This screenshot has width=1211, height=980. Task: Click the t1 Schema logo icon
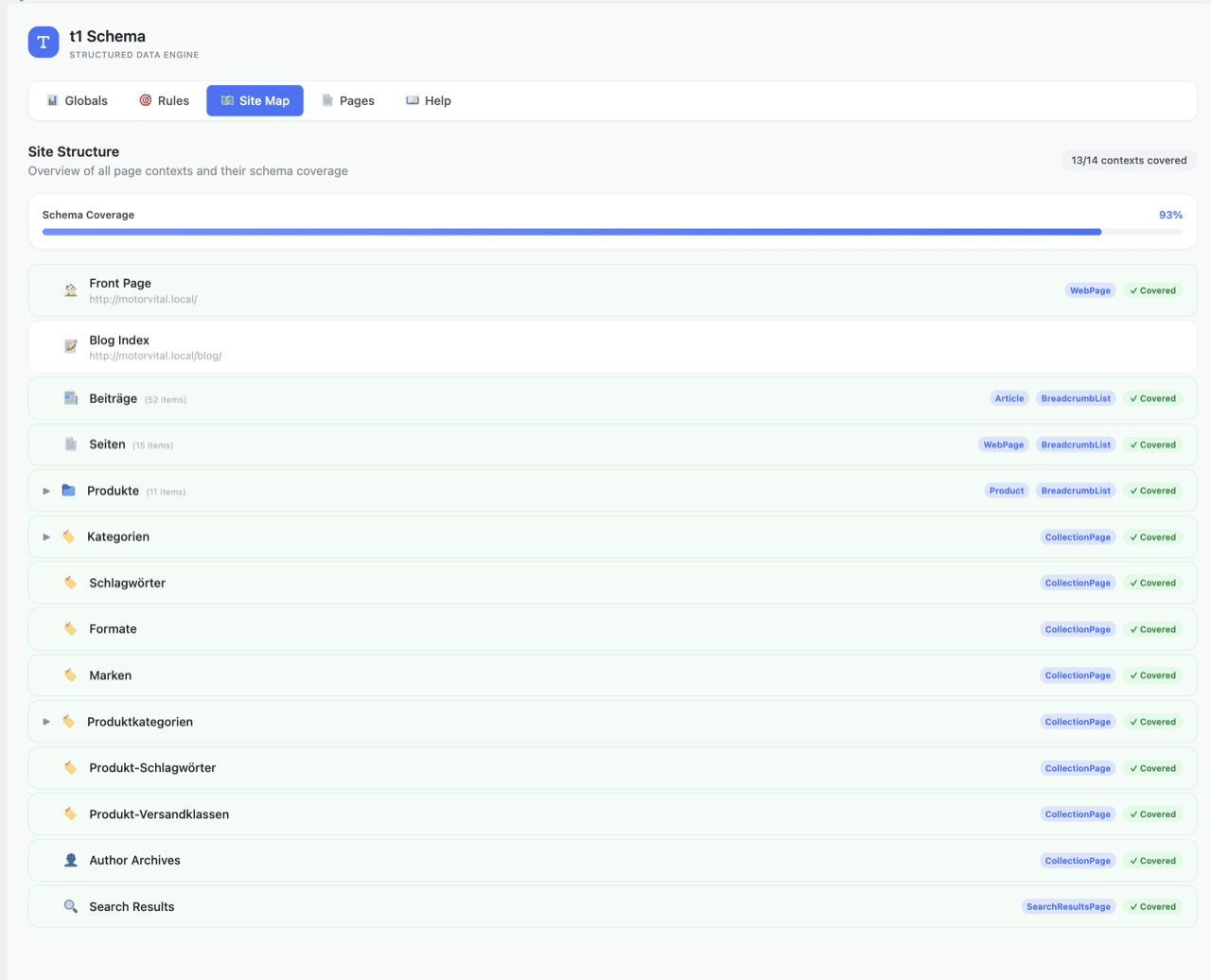pos(44,43)
